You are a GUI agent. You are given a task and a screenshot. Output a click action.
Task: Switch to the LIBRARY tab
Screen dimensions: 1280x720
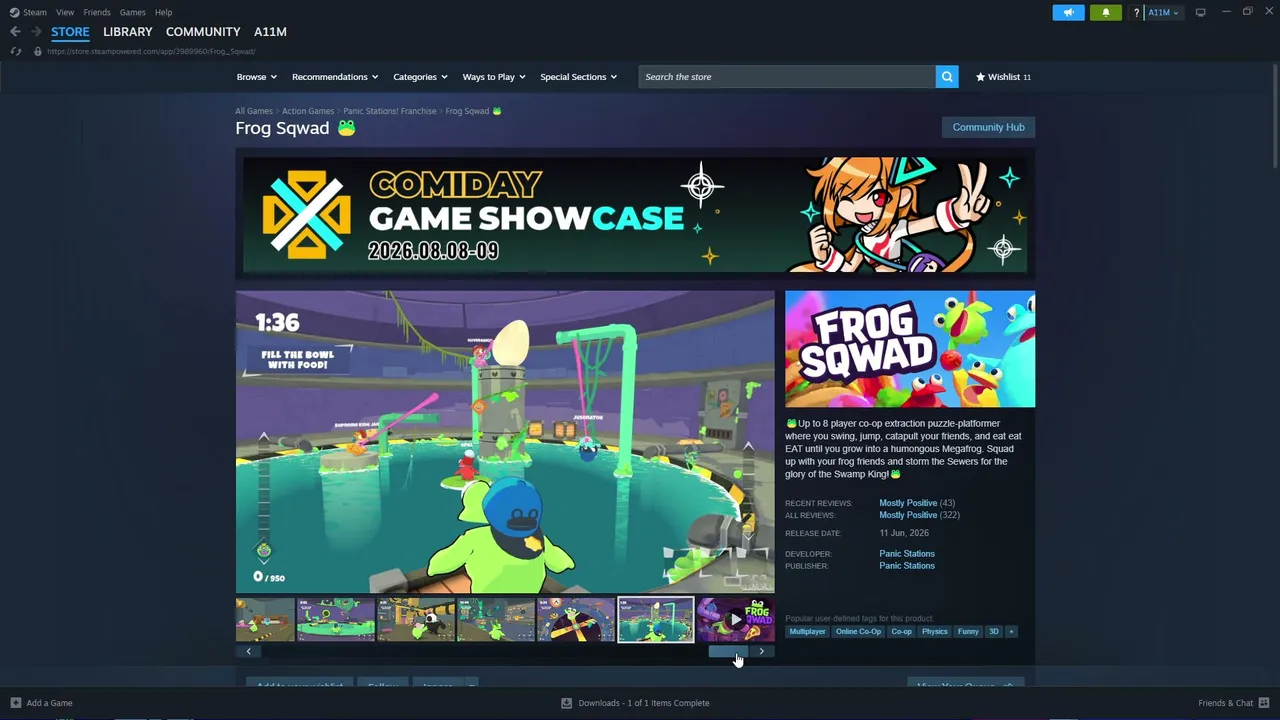tap(128, 32)
